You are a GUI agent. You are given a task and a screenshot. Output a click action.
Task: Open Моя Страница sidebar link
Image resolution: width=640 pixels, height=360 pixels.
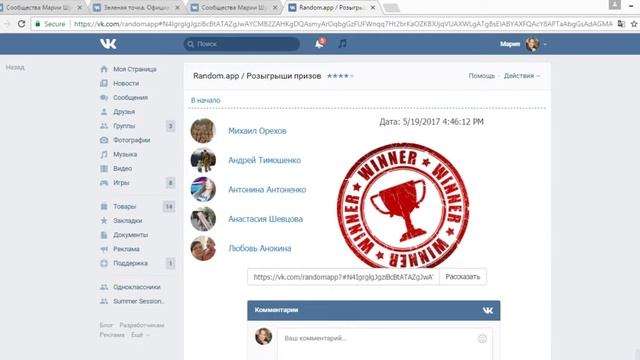point(135,69)
